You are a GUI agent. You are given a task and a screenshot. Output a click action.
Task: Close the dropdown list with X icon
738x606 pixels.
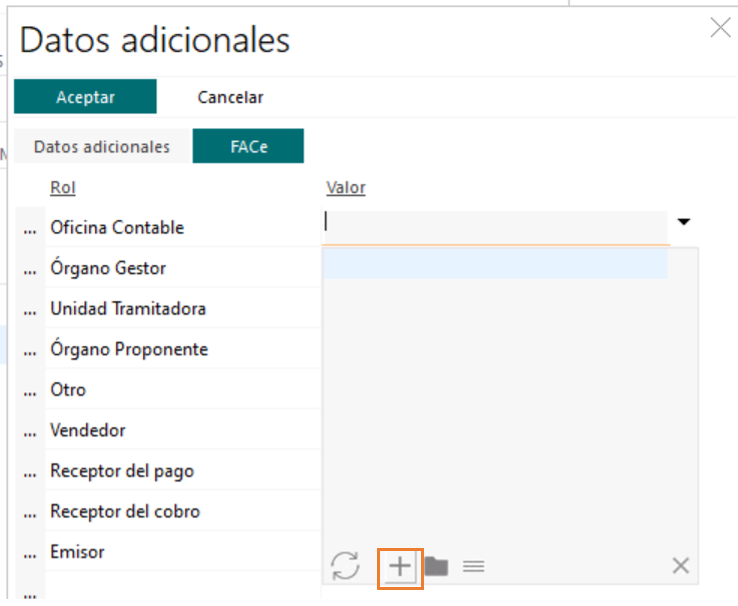(x=681, y=566)
